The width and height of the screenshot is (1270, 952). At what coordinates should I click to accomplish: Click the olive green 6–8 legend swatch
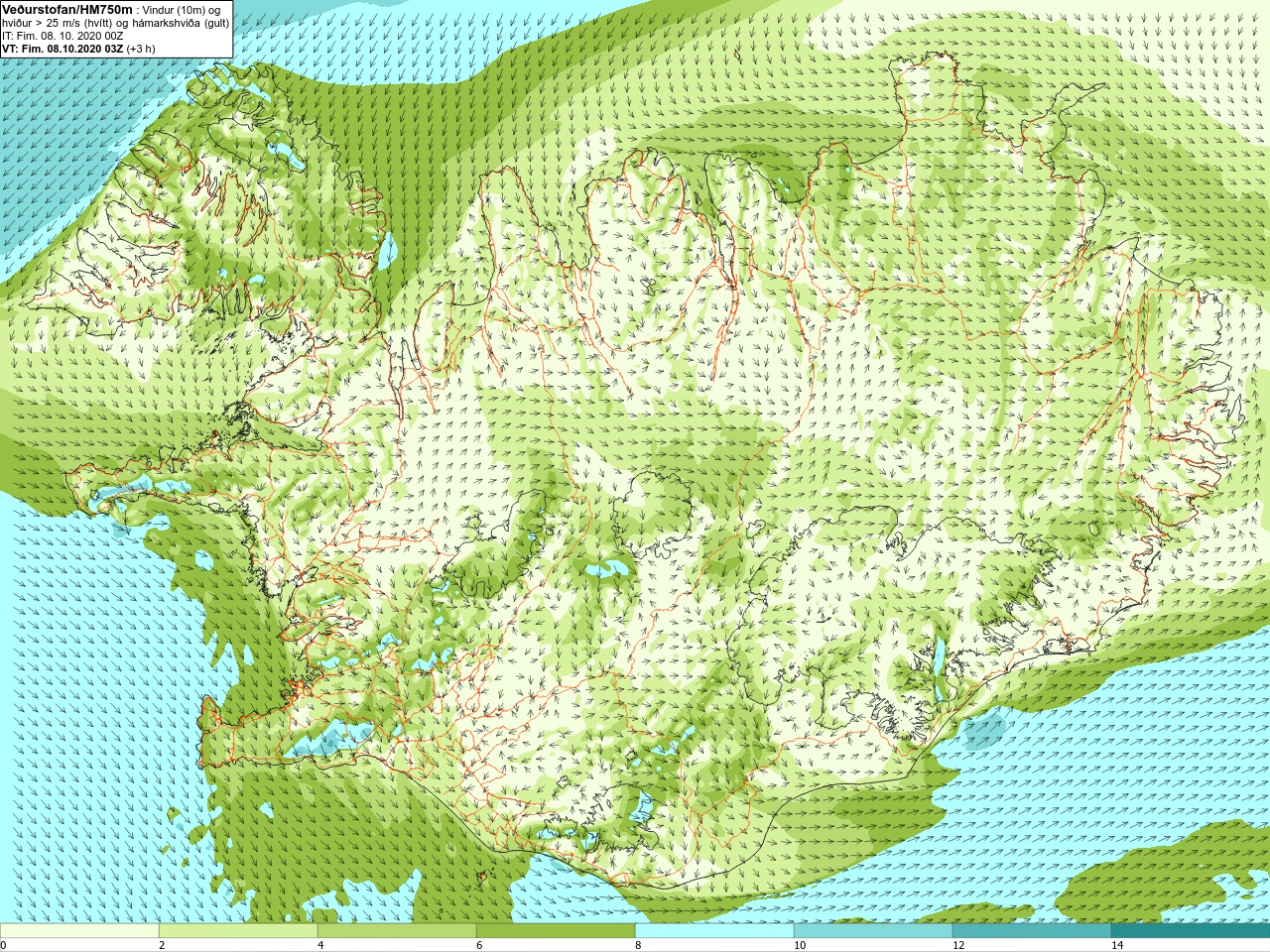point(556,931)
